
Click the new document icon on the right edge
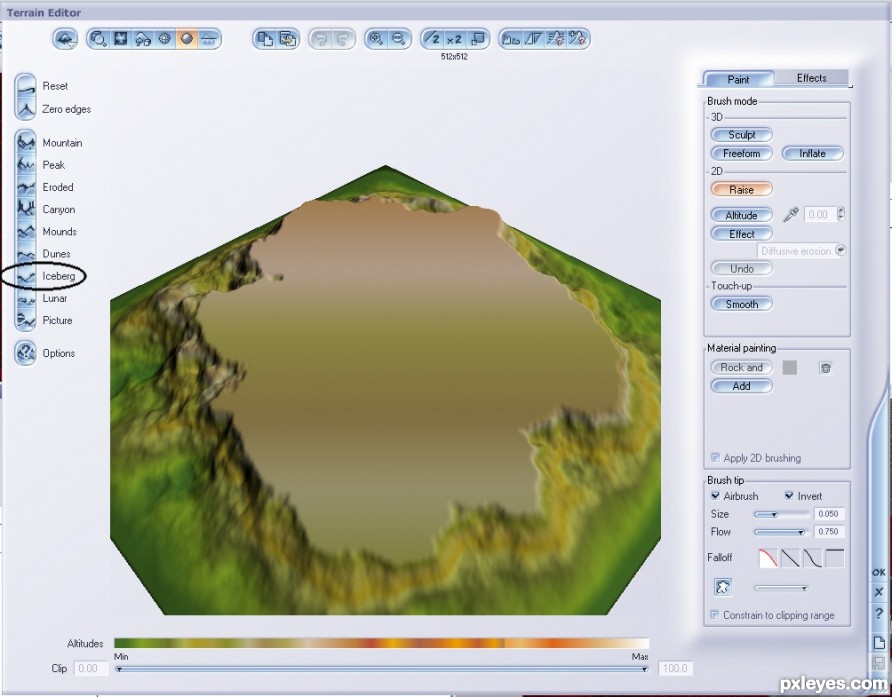pos(879,642)
